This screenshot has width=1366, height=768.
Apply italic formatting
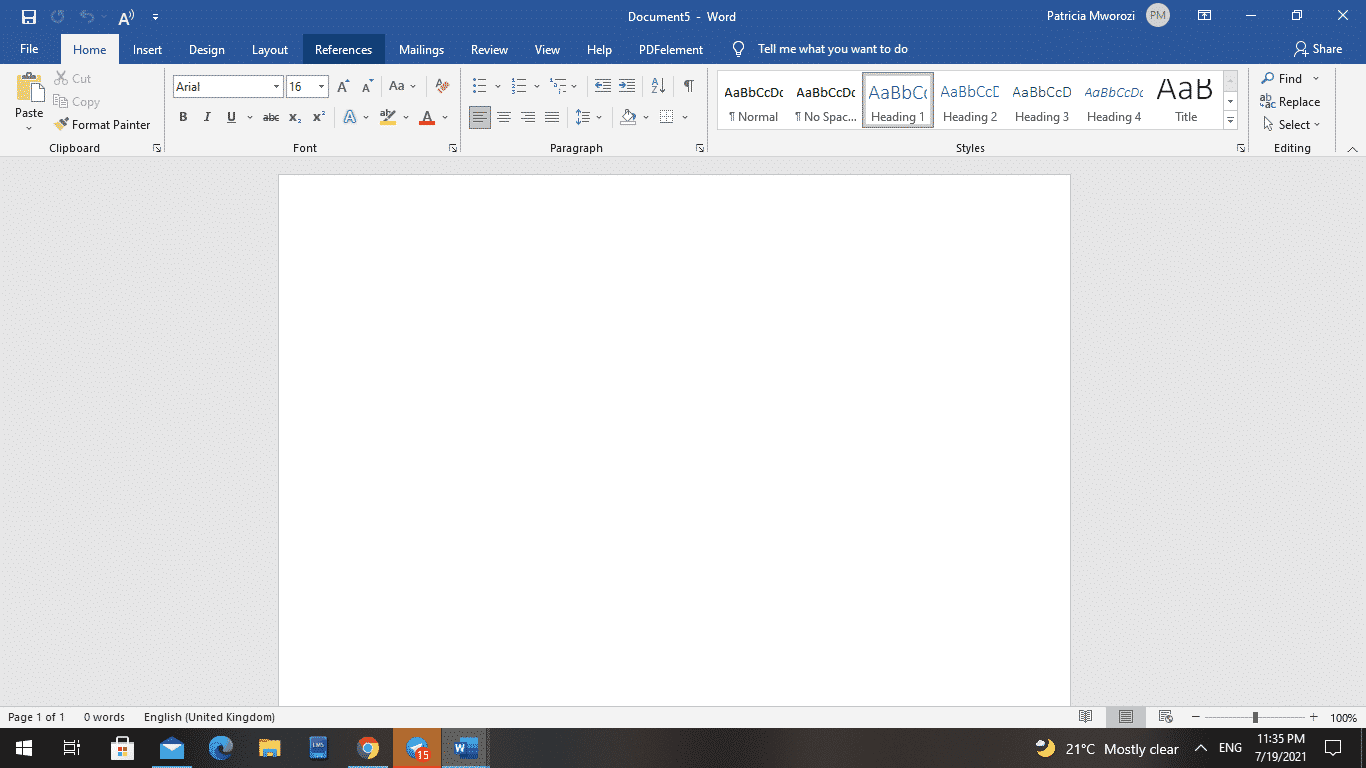point(207,117)
